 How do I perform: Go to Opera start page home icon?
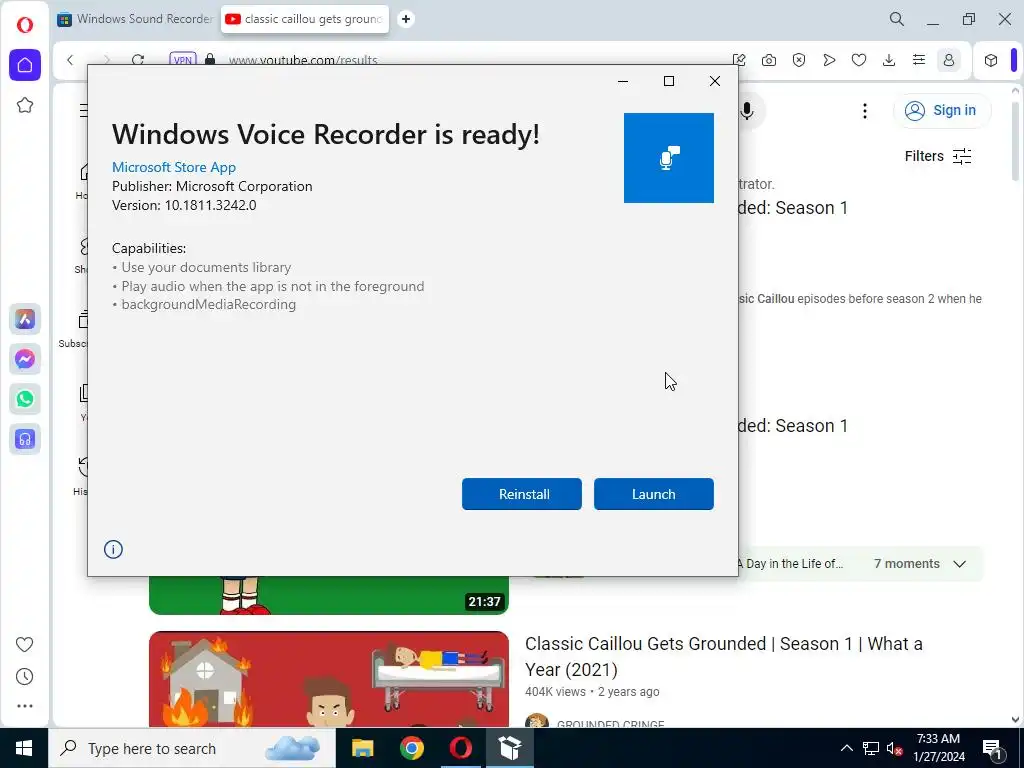25,65
